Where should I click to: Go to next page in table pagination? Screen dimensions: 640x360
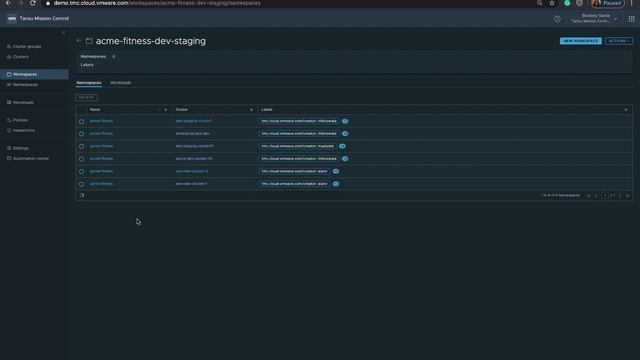620,196
